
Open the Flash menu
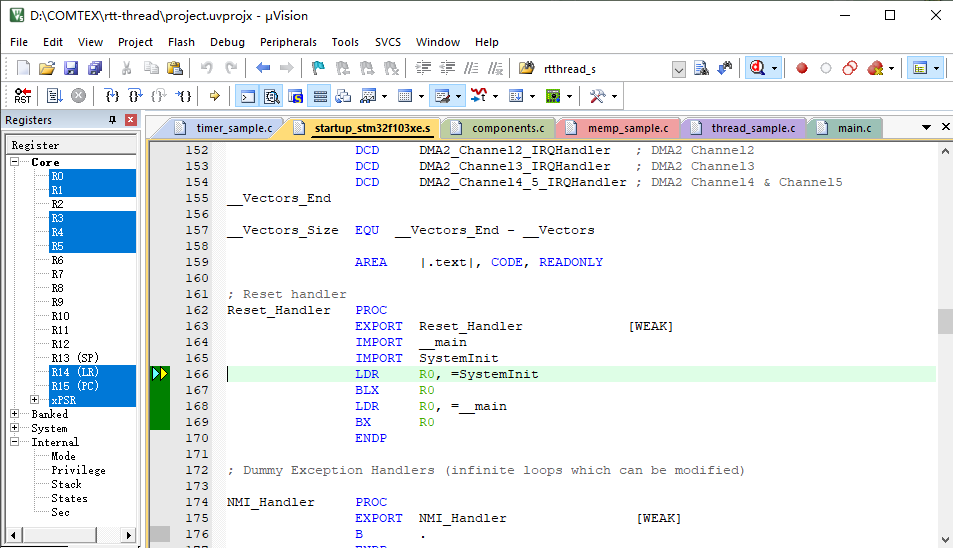tap(181, 42)
